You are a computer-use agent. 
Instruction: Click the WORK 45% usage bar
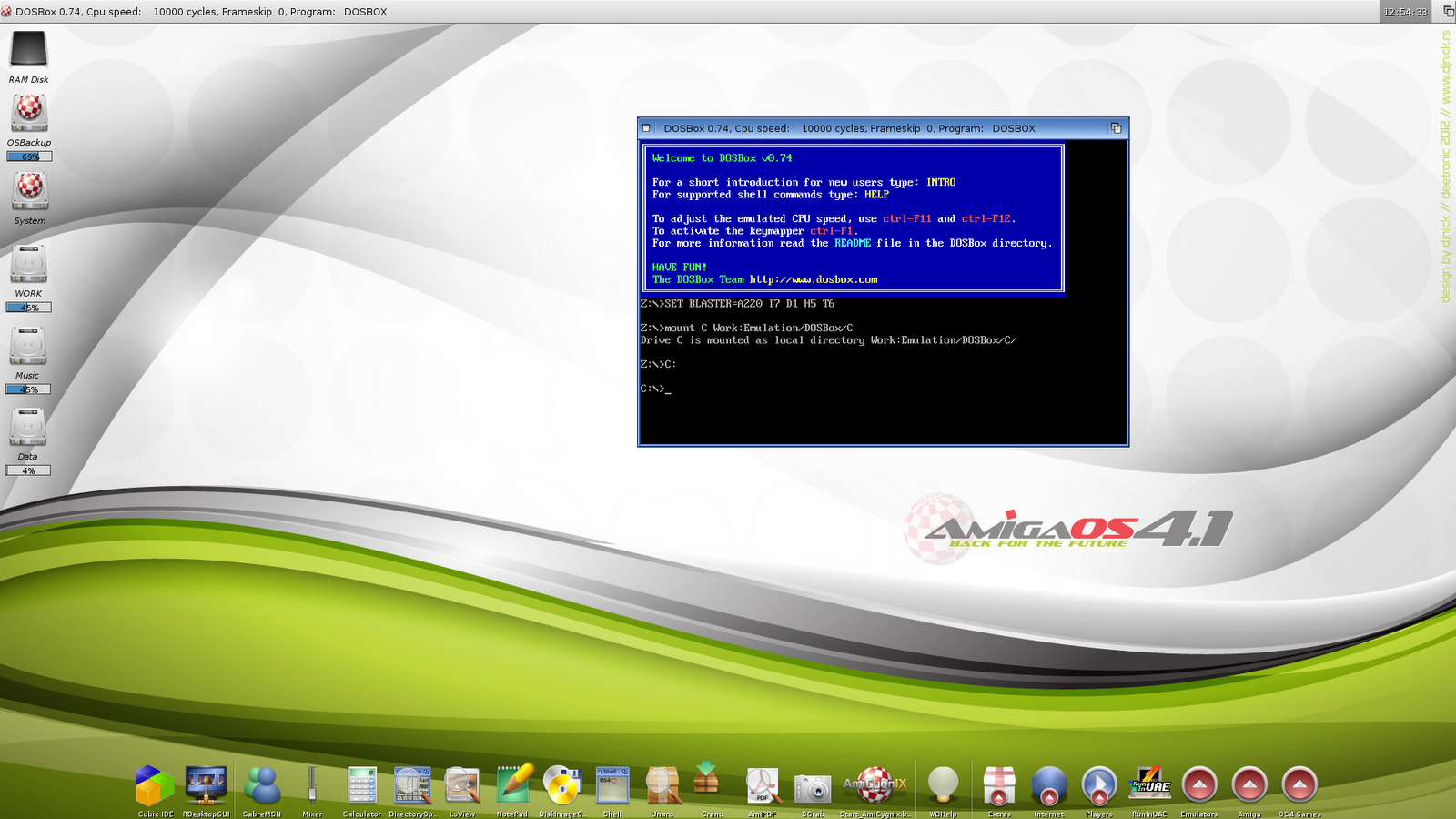tap(29, 308)
